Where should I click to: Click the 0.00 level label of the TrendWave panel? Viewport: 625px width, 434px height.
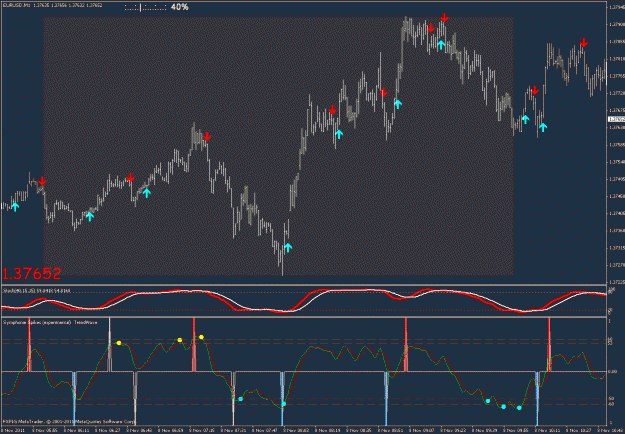point(613,371)
